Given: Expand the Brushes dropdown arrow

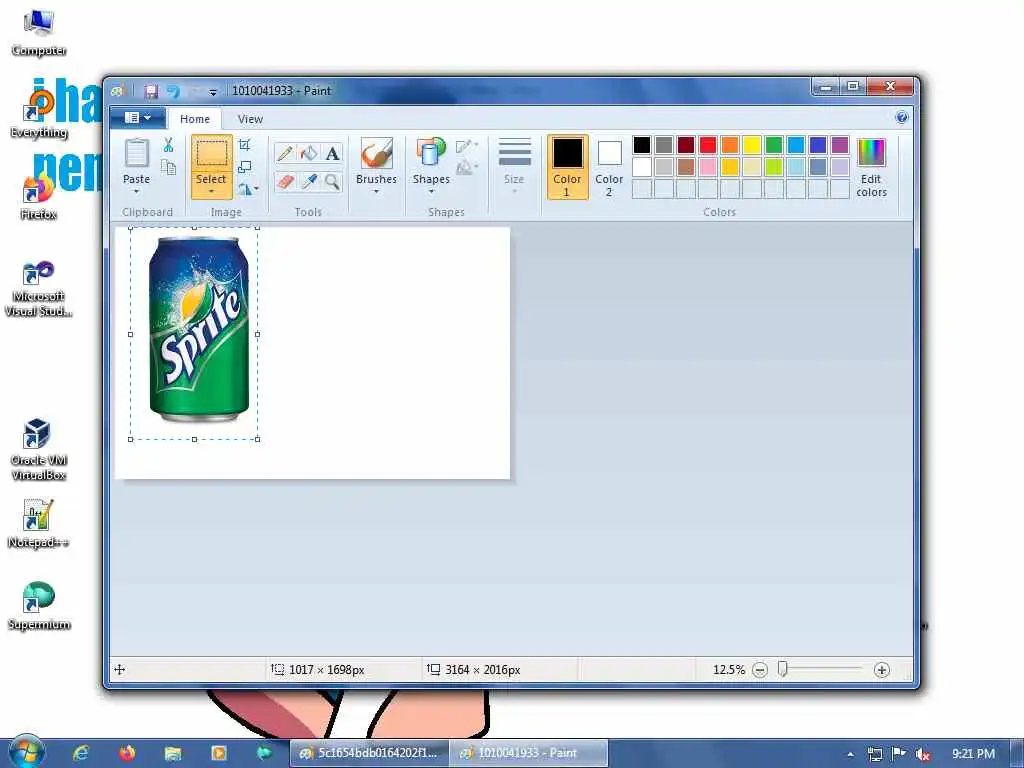Looking at the screenshot, I should click(376, 192).
